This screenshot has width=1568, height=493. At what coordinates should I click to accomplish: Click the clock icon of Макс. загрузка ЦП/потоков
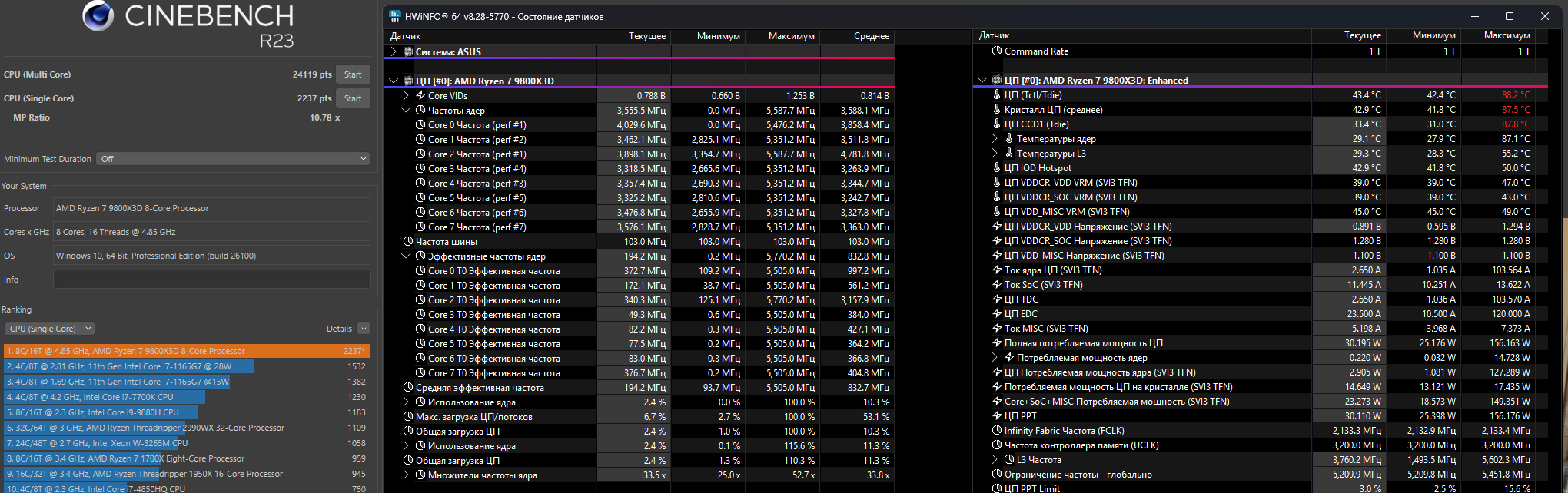coord(408,417)
